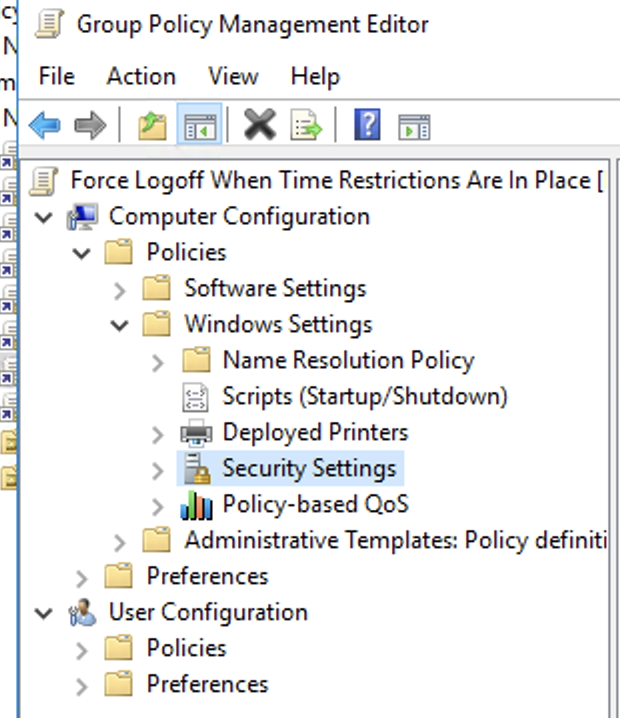Click the Software Settings folder icon
The image size is (620, 718).
(x=157, y=288)
